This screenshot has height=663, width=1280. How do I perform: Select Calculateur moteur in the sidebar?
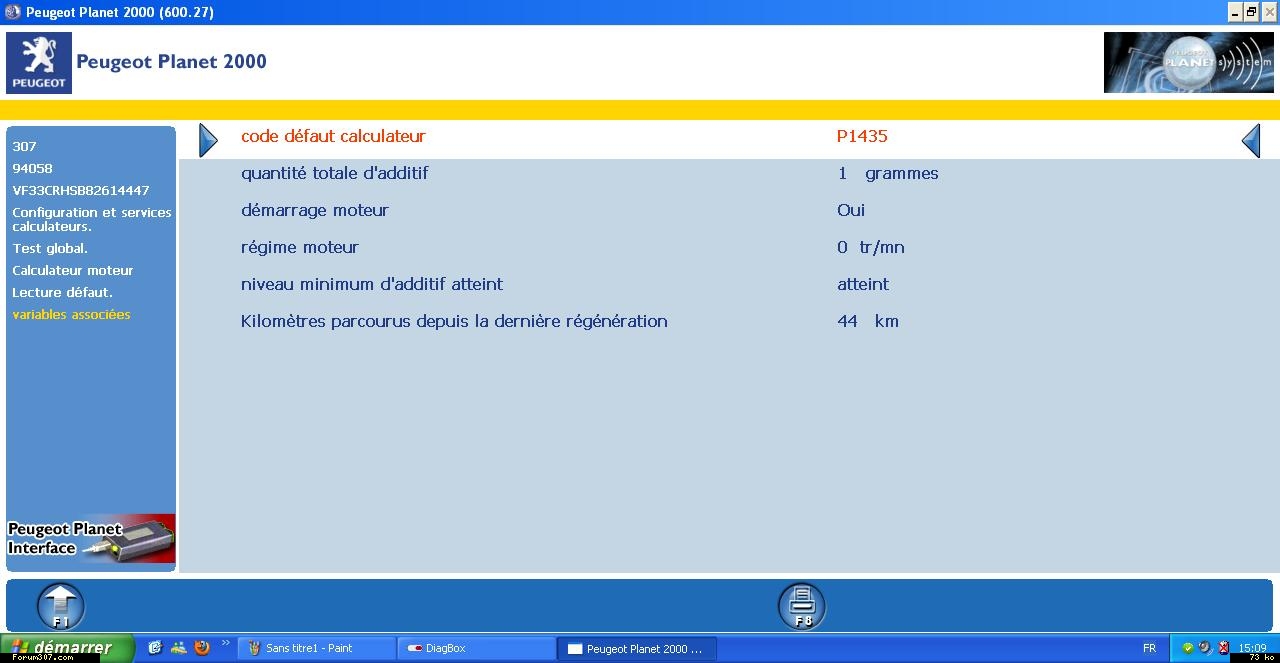tap(72, 270)
